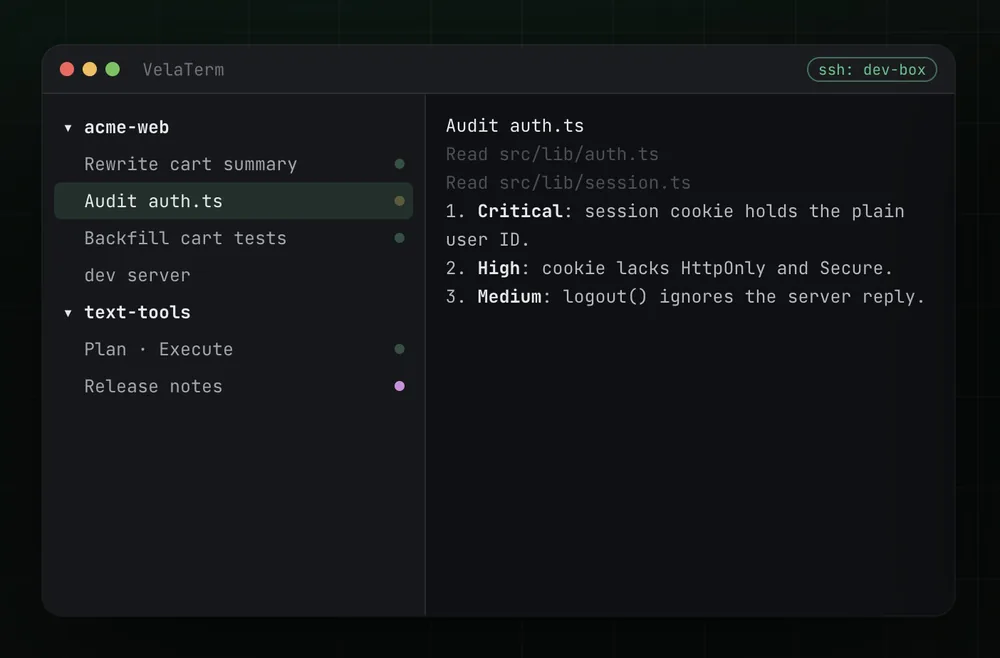Click the green status dot for Plan · Execute
The height and width of the screenshot is (658, 1000).
pyautogui.click(x=399, y=349)
